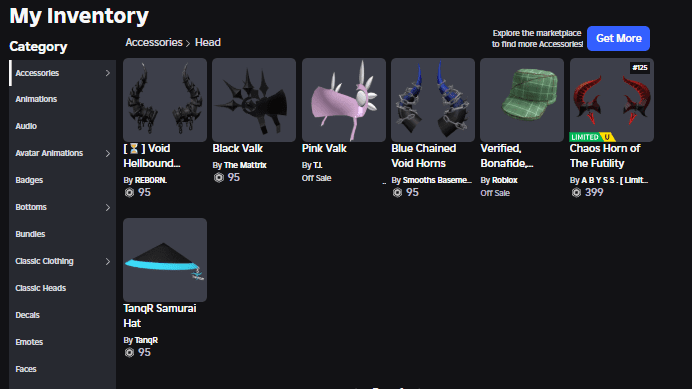The width and height of the screenshot is (692, 389).
Task: Select the Bundles category
Action: tap(63, 234)
